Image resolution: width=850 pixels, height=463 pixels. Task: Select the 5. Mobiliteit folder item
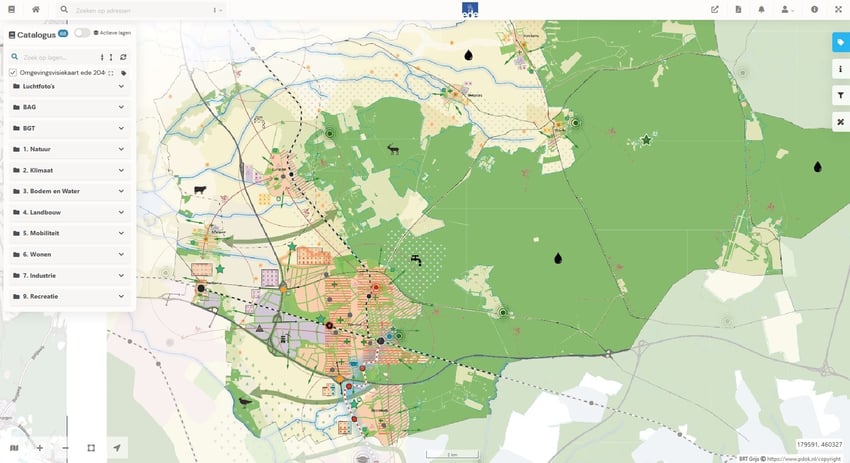click(x=40, y=233)
